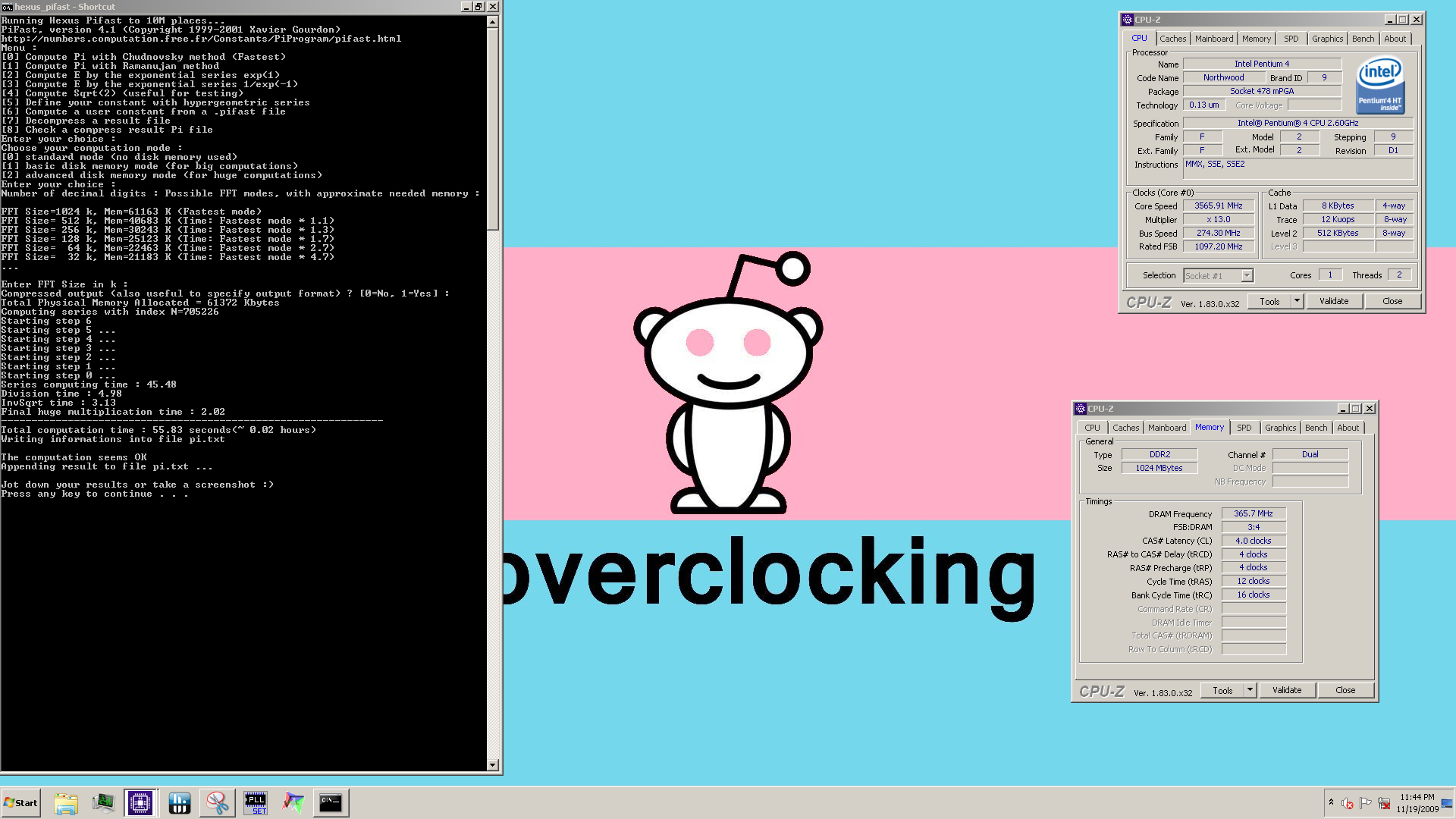
Task: Click the colorful triangle app icon in taskbar
Action: pyautogui.click(x=293, y=803)
